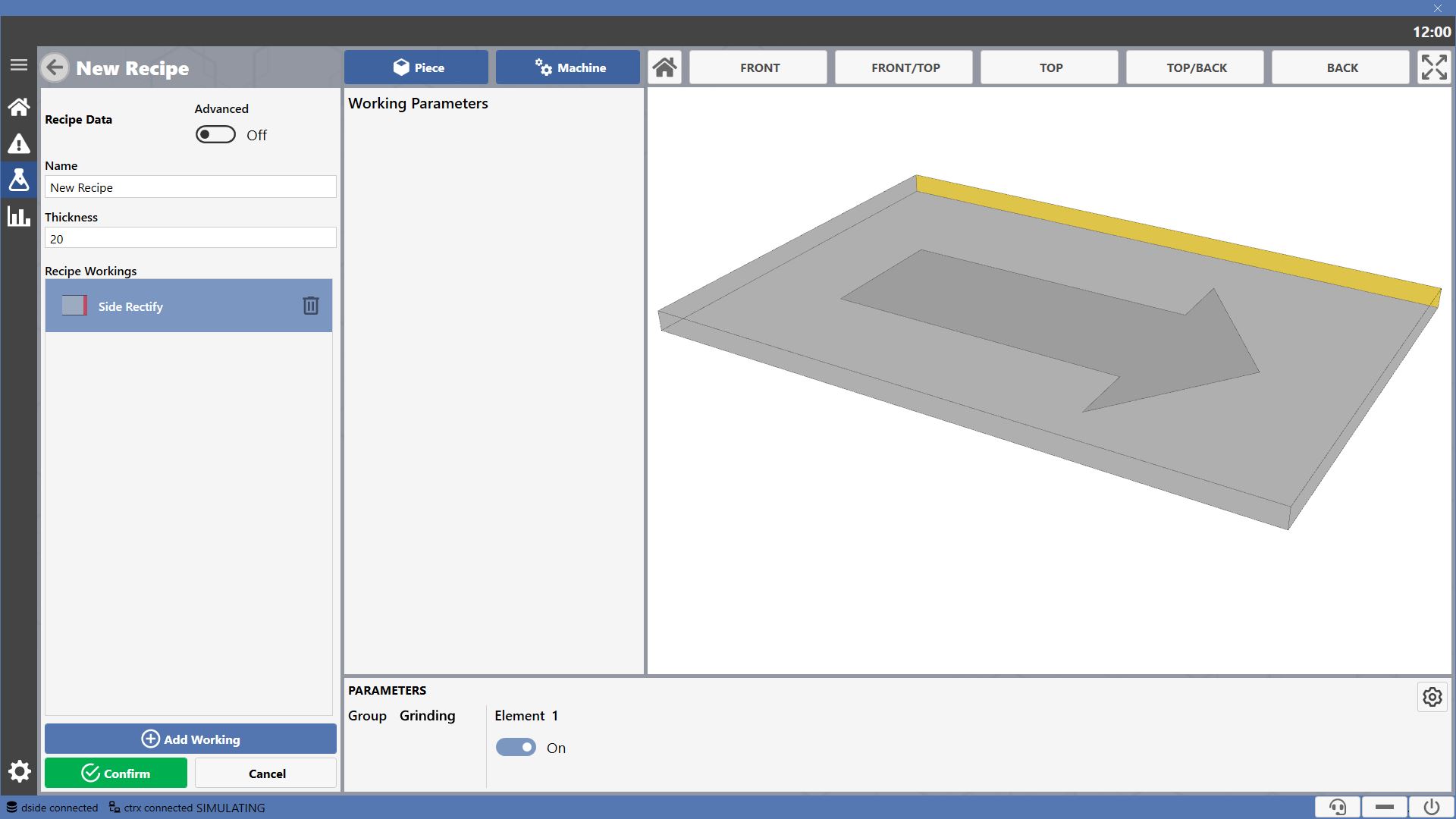Open settings gear in the sidebar

19,772
